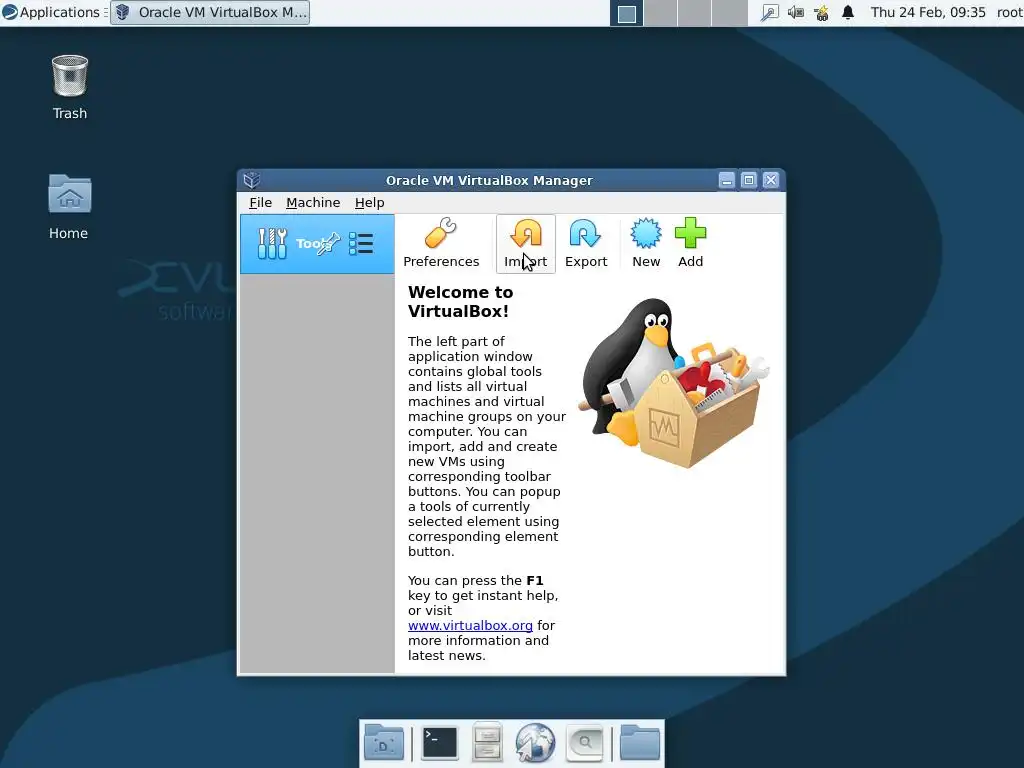Open the File menu
Screen dimensions: 1024x768
[x=260, y=202]
